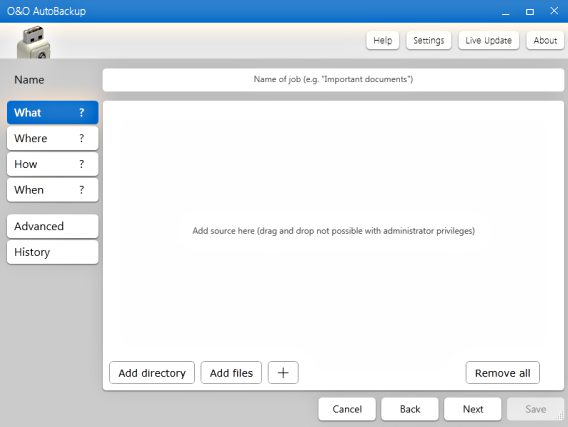This screenshot has width=568, height=427.
Task: Click the question mark on the What tab
Action: tap(82, 113)
